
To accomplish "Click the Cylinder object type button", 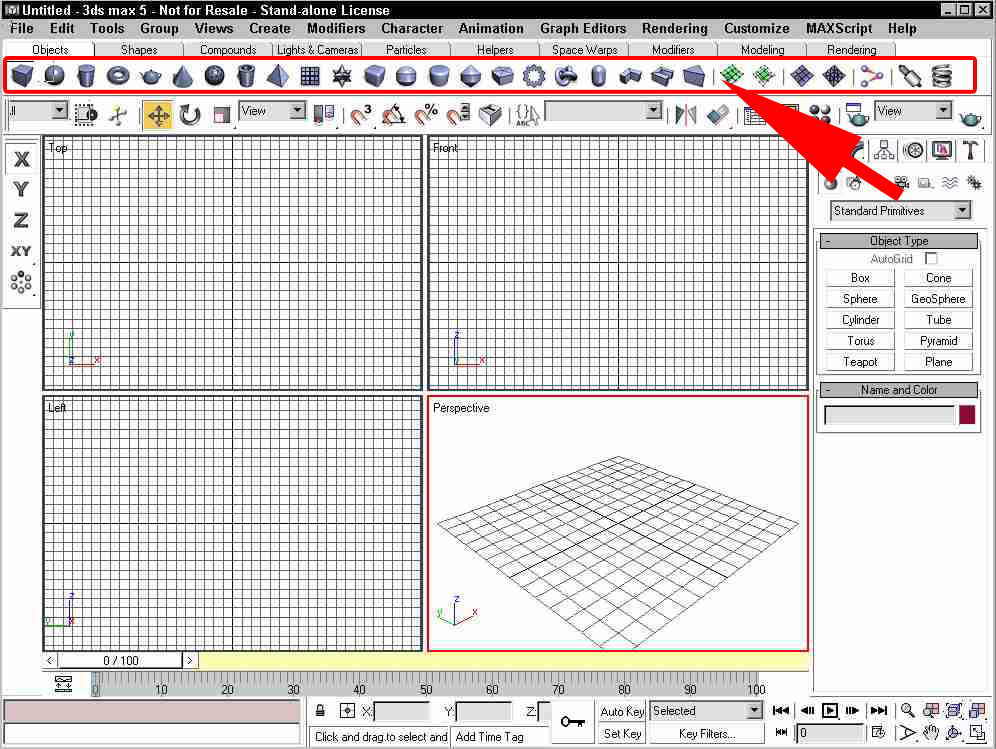I will (x=860, y=320).
